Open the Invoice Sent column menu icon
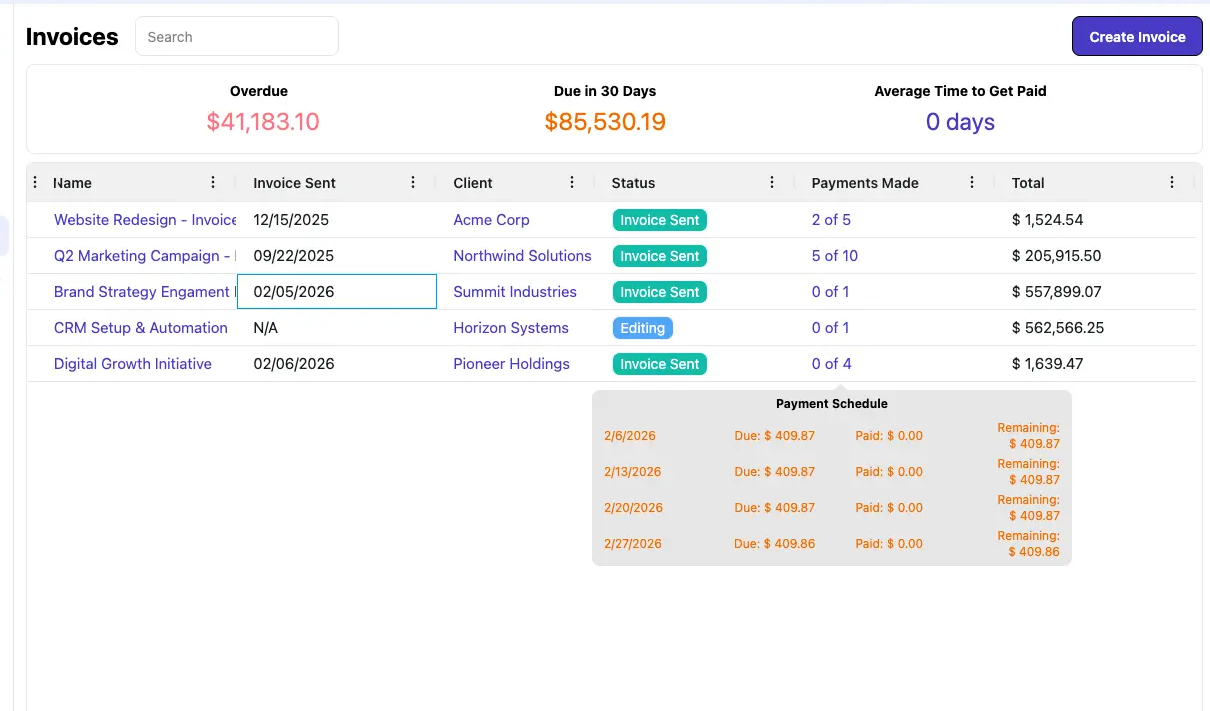 coord(413,182)
